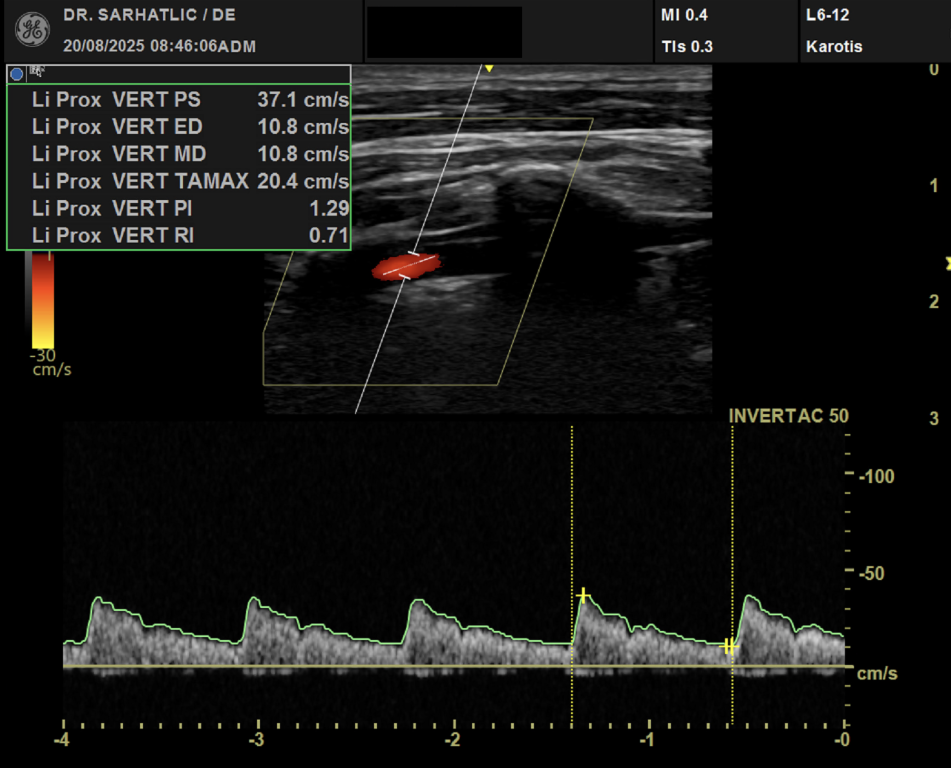This screenshot has width=951, height=768.
Task: Click the blue circle in measurement panel header
Action: click(x=16, y=74)
